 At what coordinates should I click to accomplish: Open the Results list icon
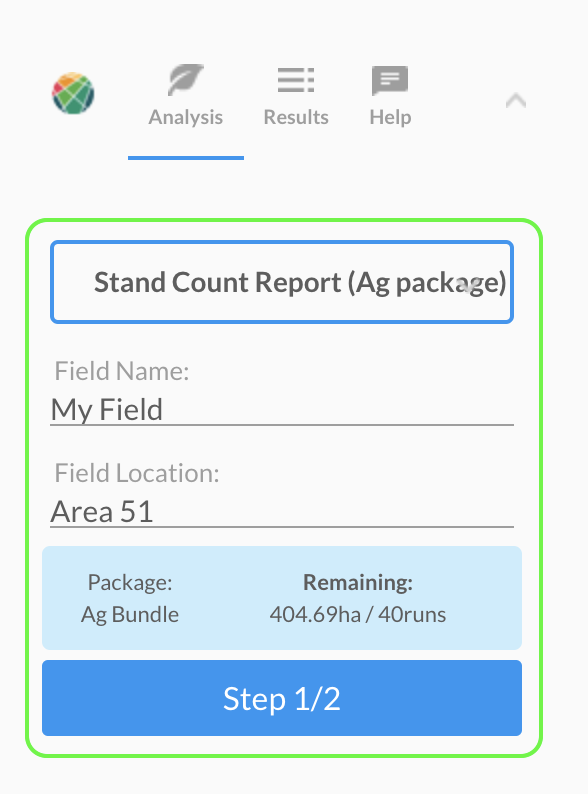tap(296, 80)
